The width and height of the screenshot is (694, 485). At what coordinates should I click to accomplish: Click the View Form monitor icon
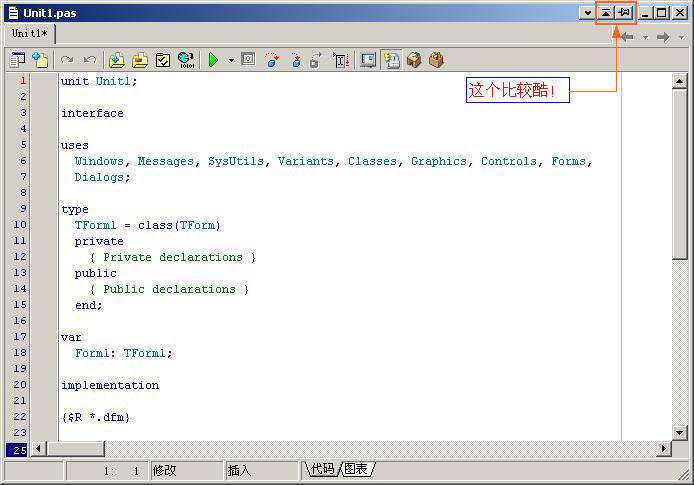368,60
